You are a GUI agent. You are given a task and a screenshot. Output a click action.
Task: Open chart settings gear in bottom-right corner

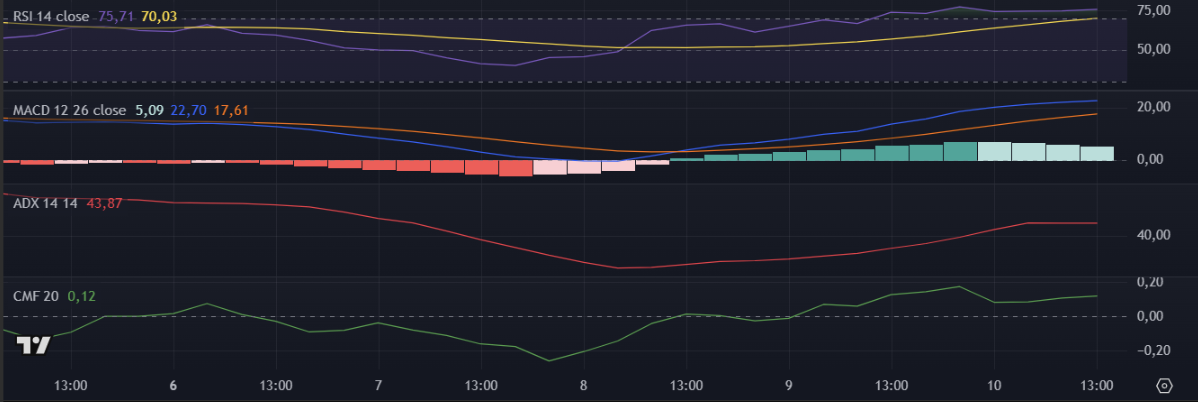1164,385
